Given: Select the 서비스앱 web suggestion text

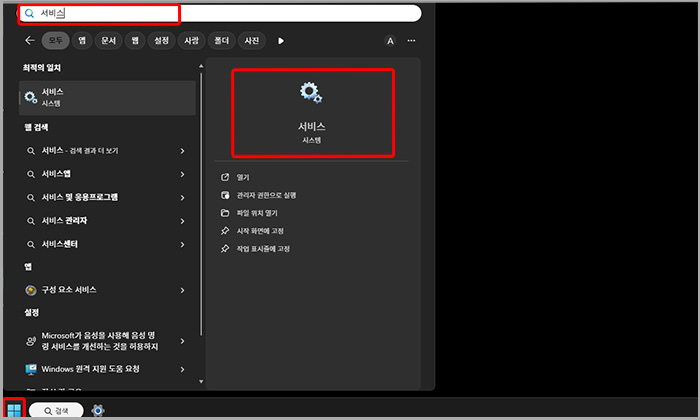Looking at the screenshot, I should click(56, 174).
